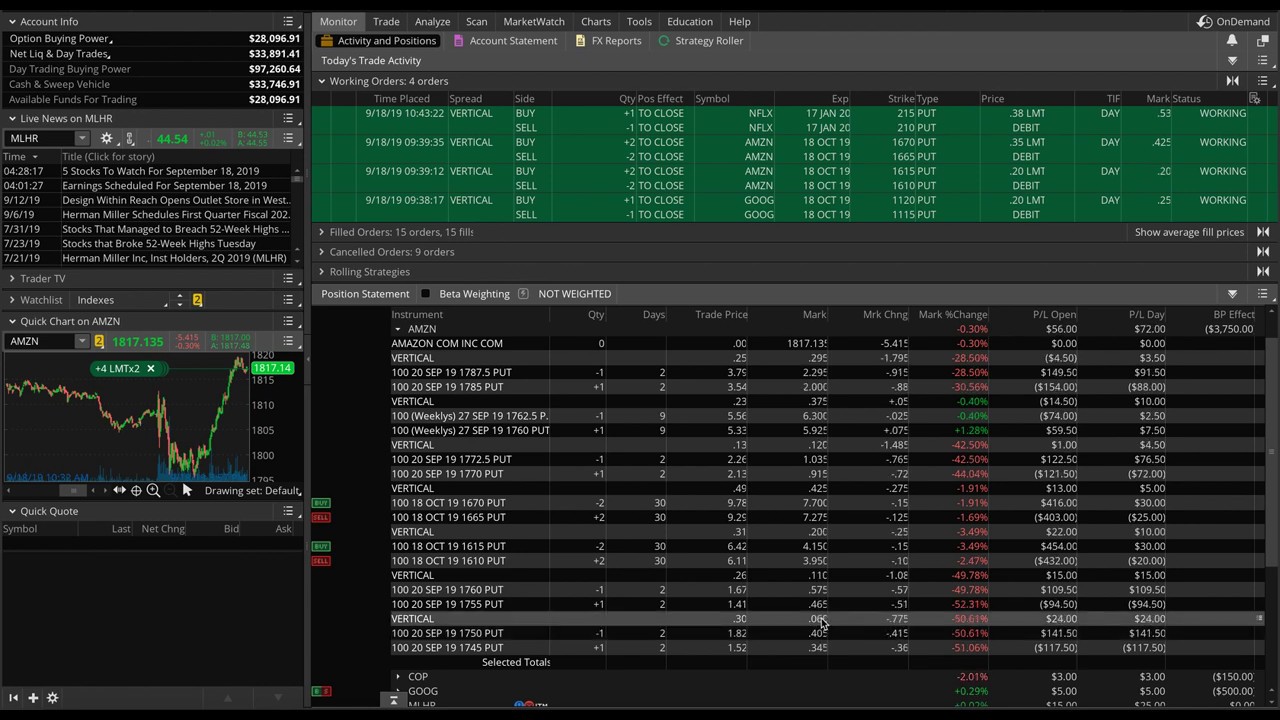
Task: Open the FX Reports sub-tab
Action: pyautogui.click(x=608, y=41)
